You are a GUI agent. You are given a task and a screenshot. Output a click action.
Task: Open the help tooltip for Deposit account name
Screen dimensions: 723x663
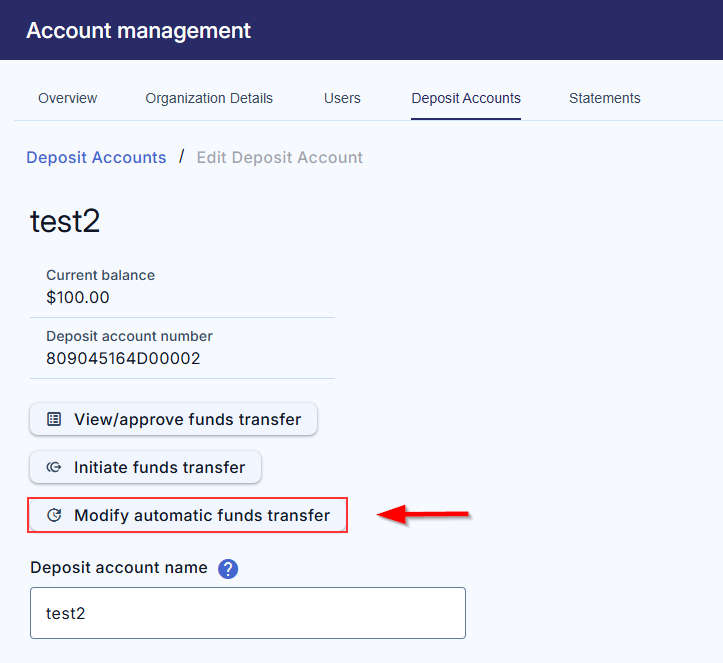(x=228, y=569)
